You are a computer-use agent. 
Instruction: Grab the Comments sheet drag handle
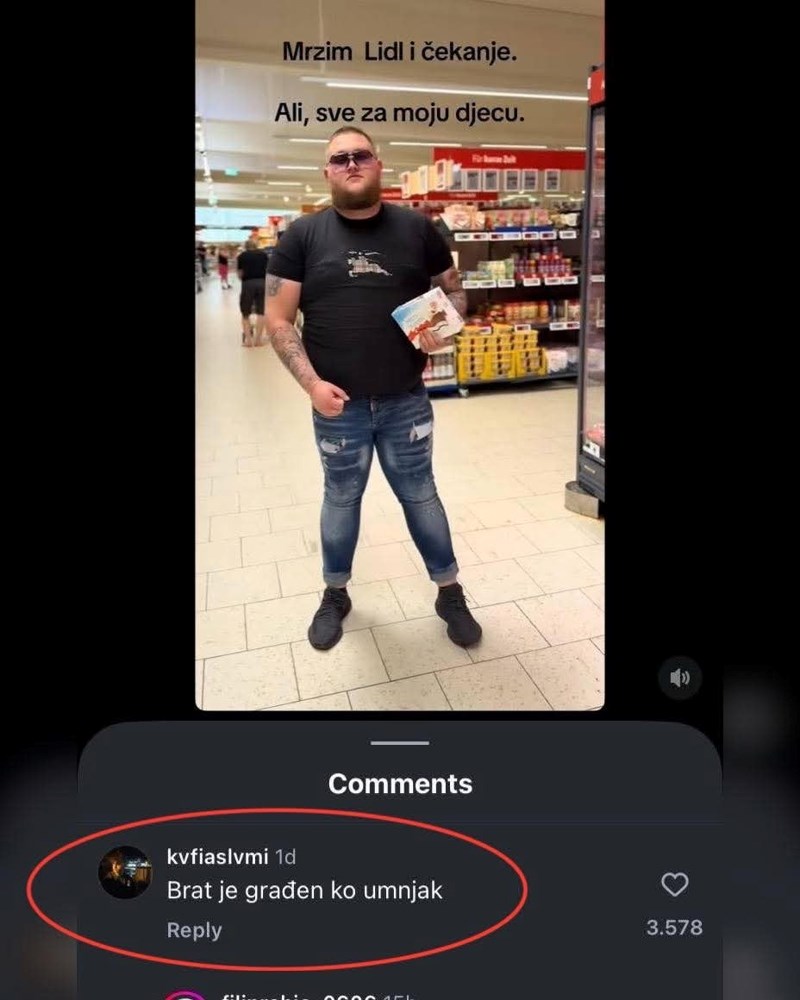point(400,743)
